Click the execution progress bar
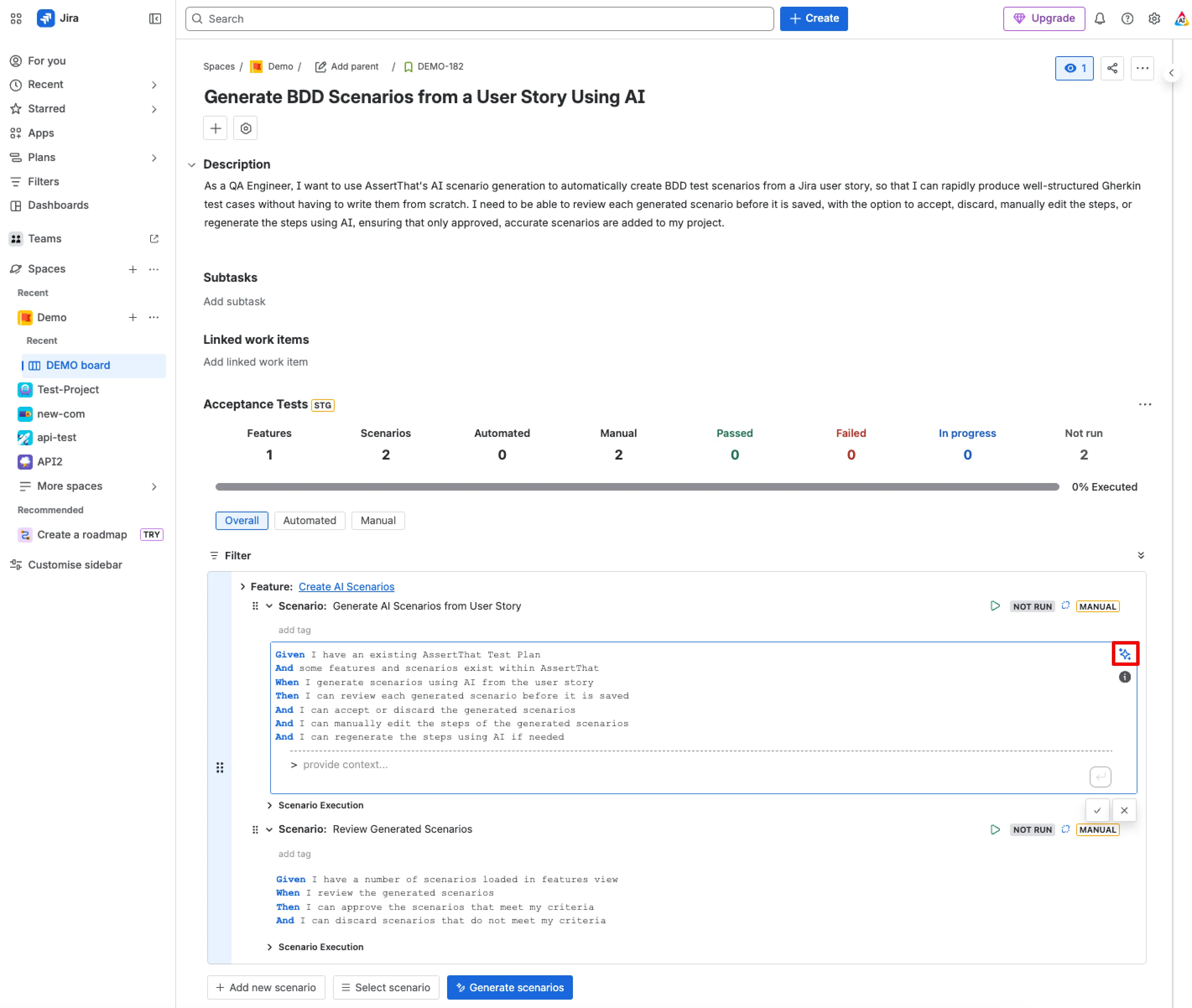 pos(637,487)
